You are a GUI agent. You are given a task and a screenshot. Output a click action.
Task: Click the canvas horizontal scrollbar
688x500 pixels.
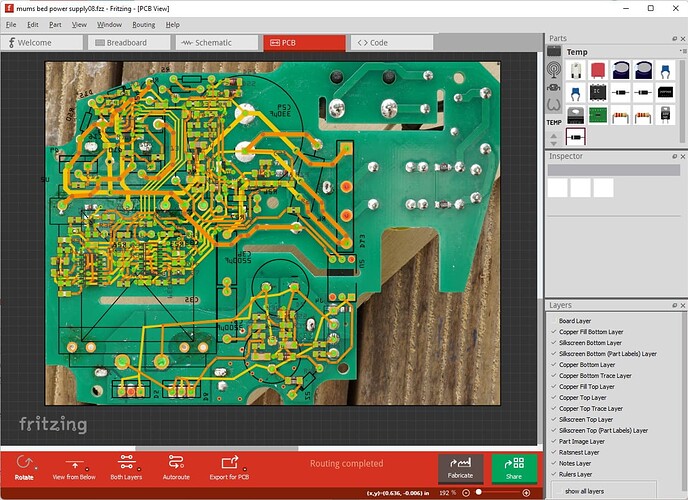(217, 448)
